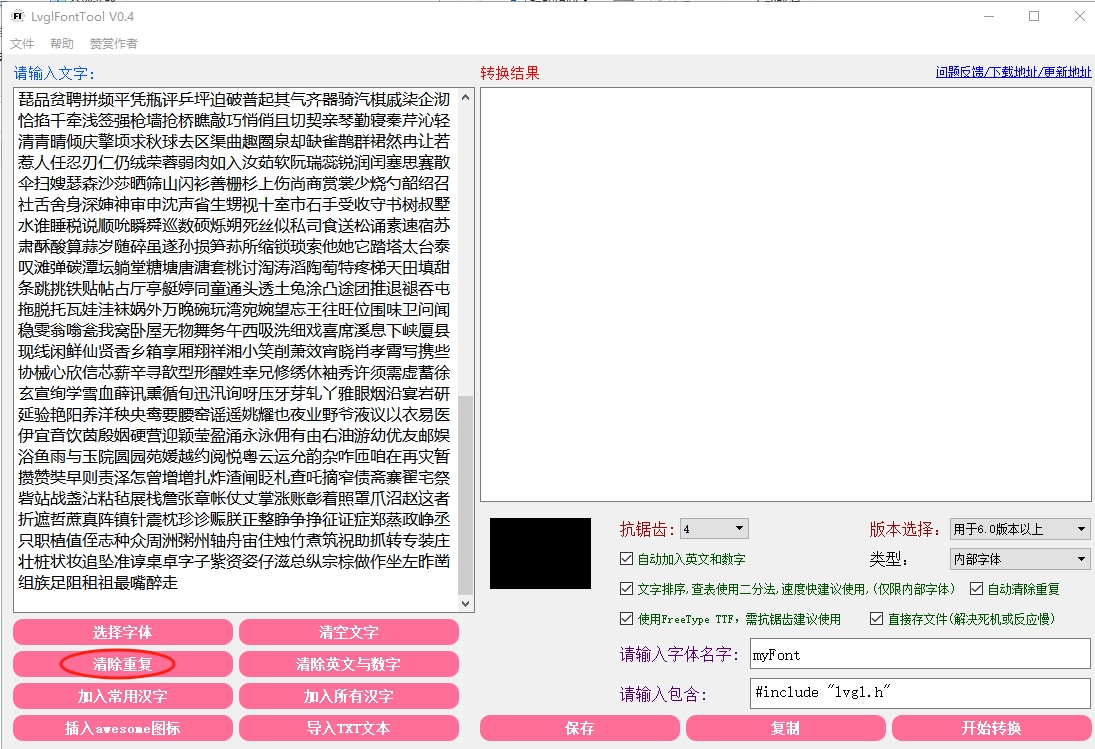Screen dimensions: 1095x749
Task: Click the font name input field containing myFont
Action: [919, 655]
